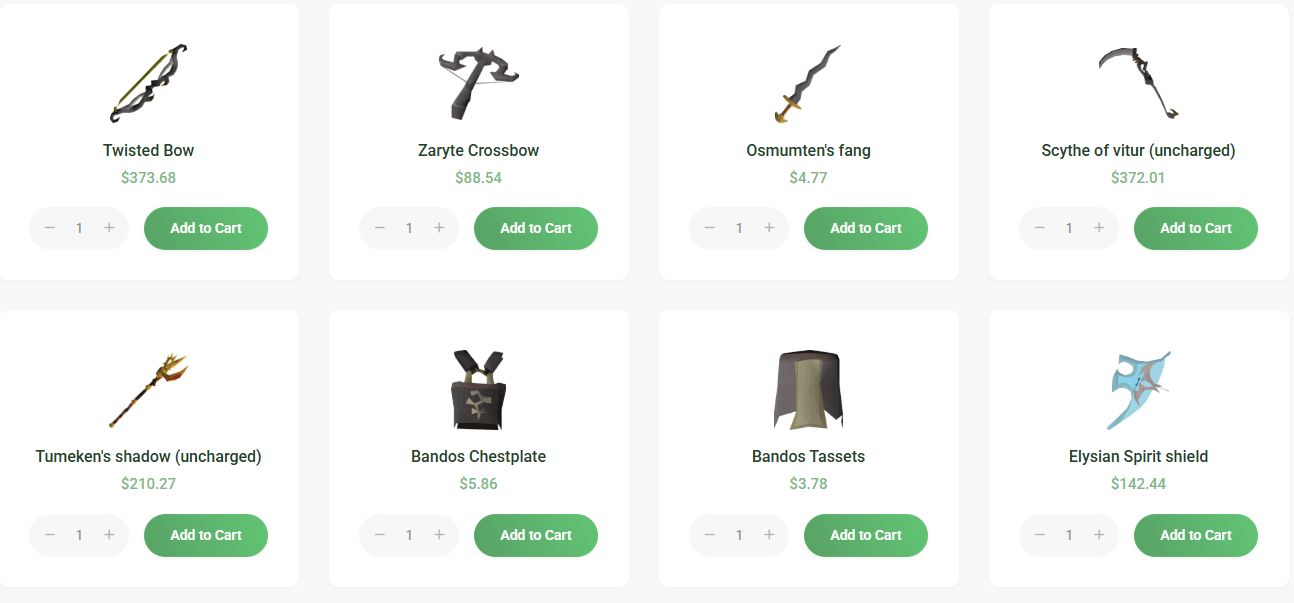
Task: Decrease Elysian Spirit shield quantity
Action: [1040, 535]
